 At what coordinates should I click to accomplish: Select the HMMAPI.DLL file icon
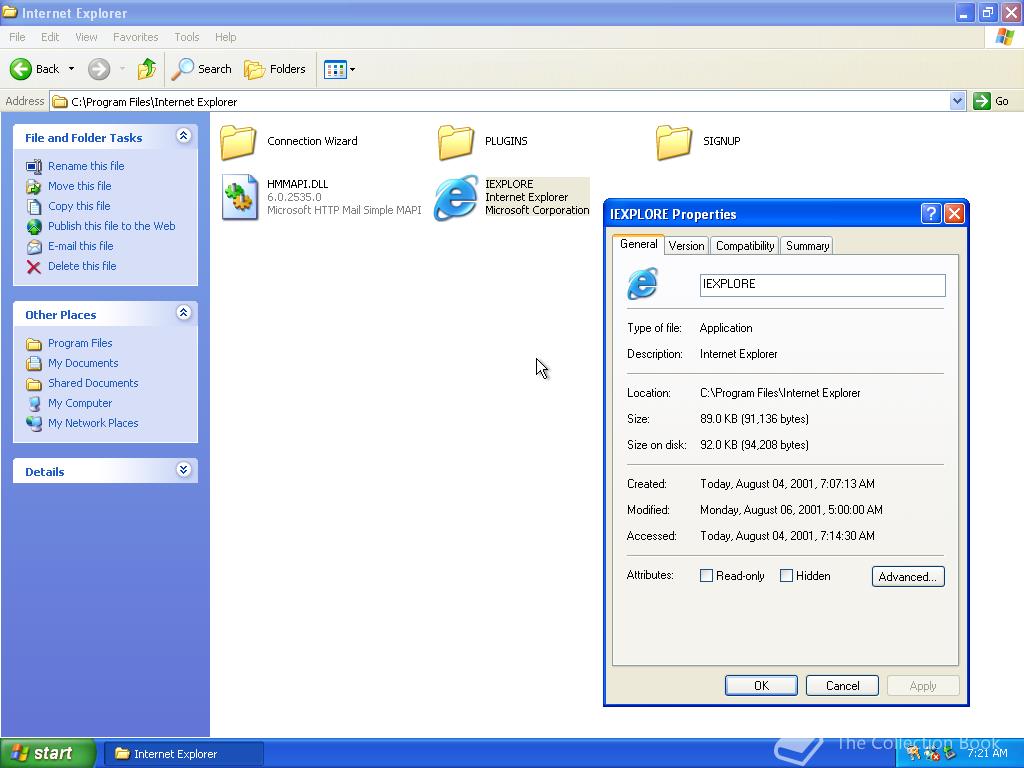[240, 197]
